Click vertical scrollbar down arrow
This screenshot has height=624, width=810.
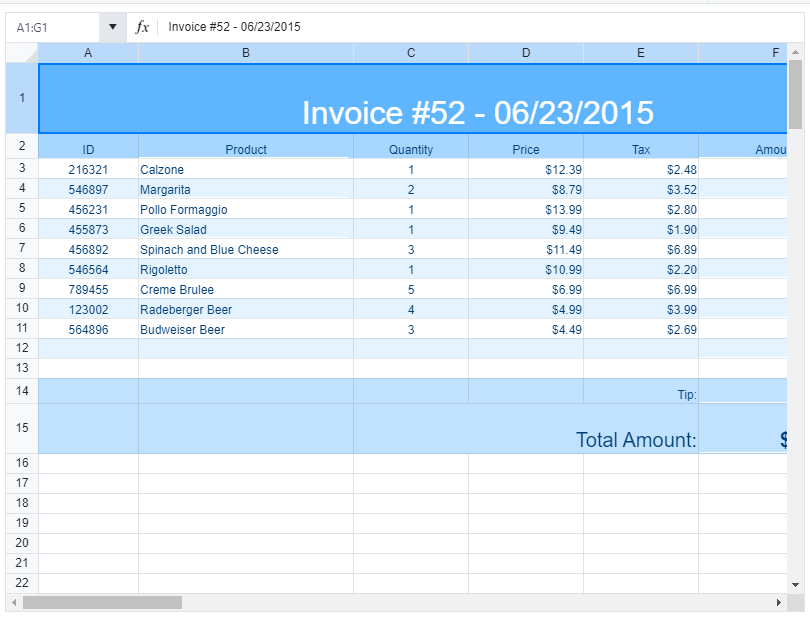point(796,584)
